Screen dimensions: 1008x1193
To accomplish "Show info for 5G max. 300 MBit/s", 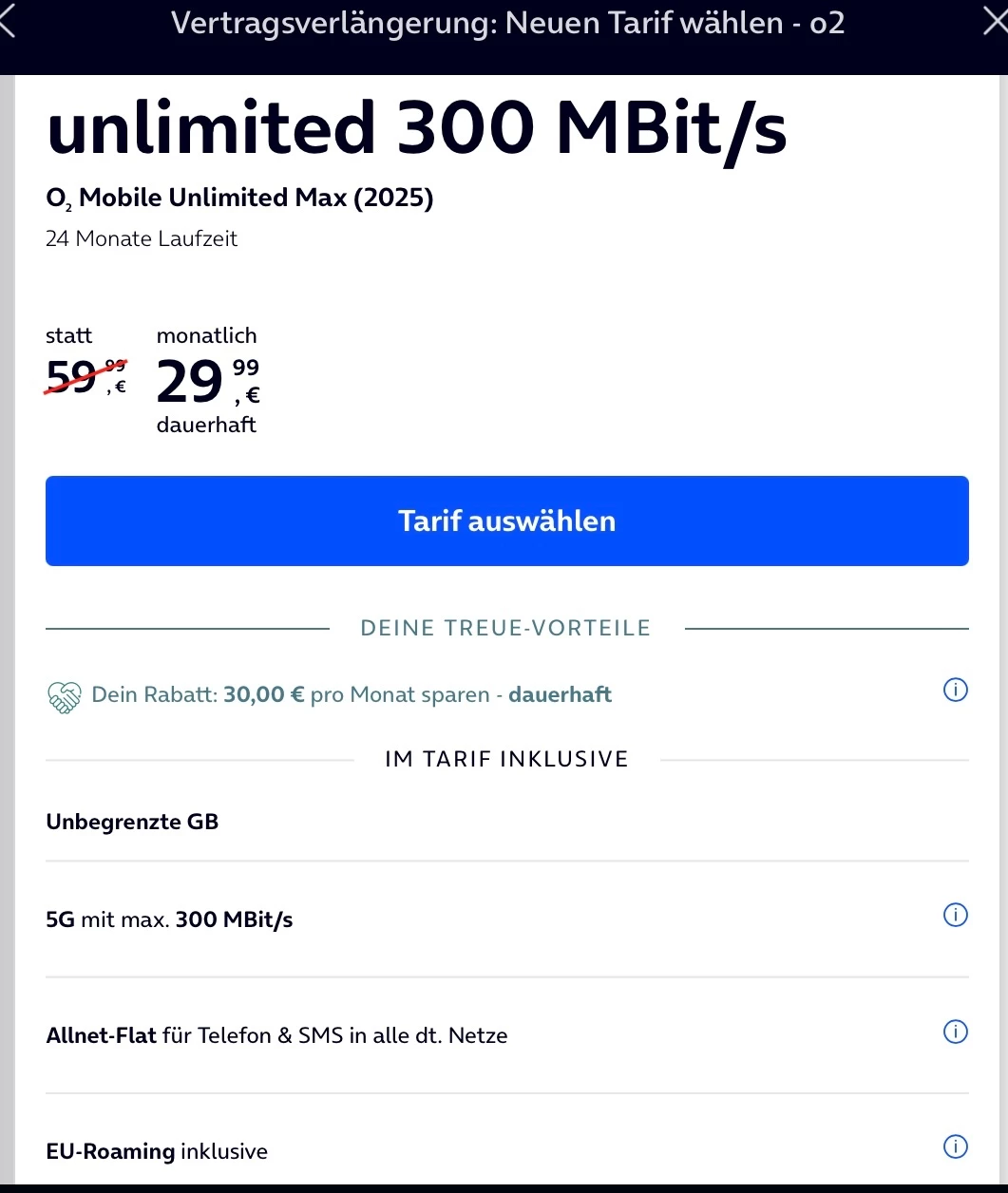I will pos(955,916).
